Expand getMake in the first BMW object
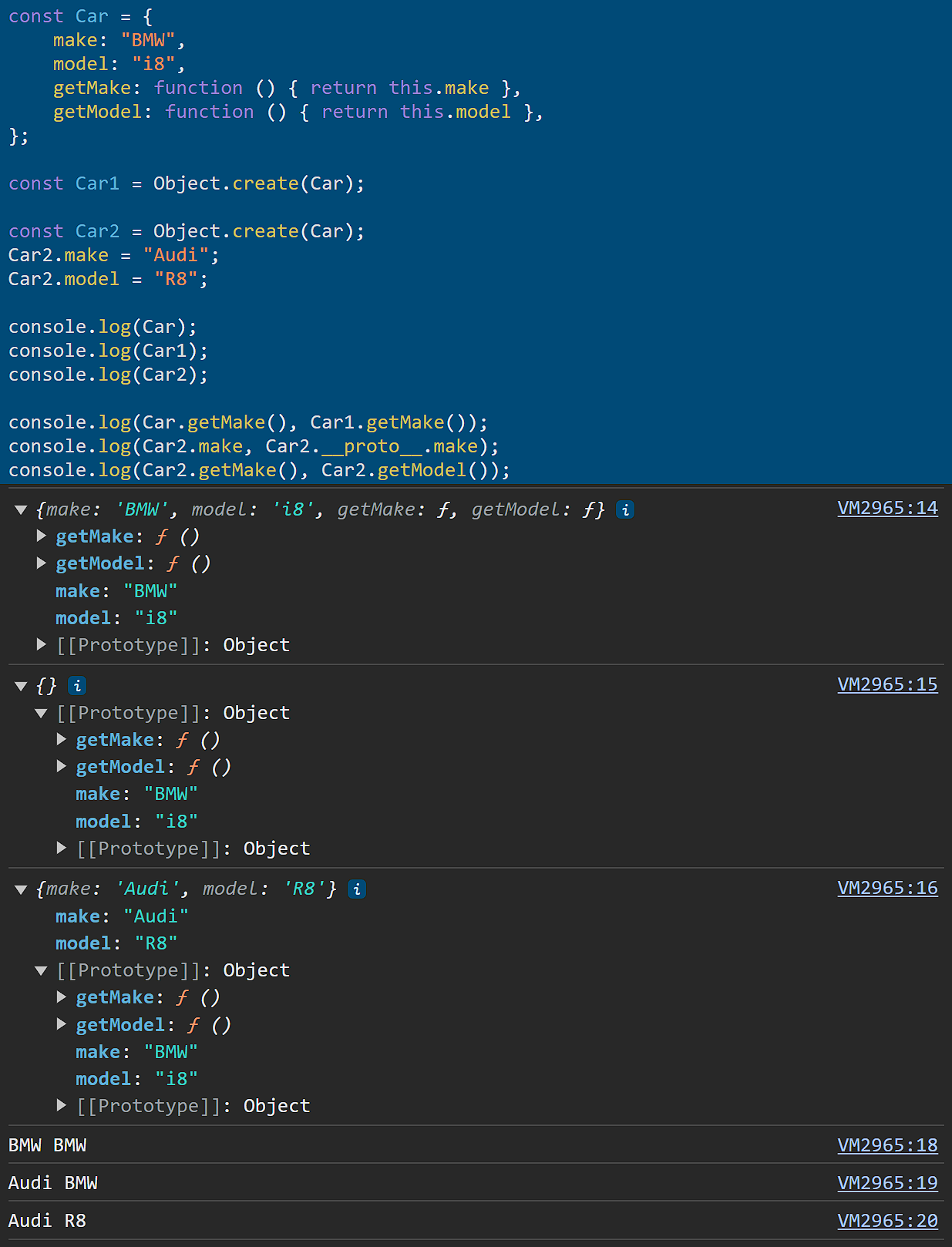Screen dimensions: 952x1247 tap(42, 536)
